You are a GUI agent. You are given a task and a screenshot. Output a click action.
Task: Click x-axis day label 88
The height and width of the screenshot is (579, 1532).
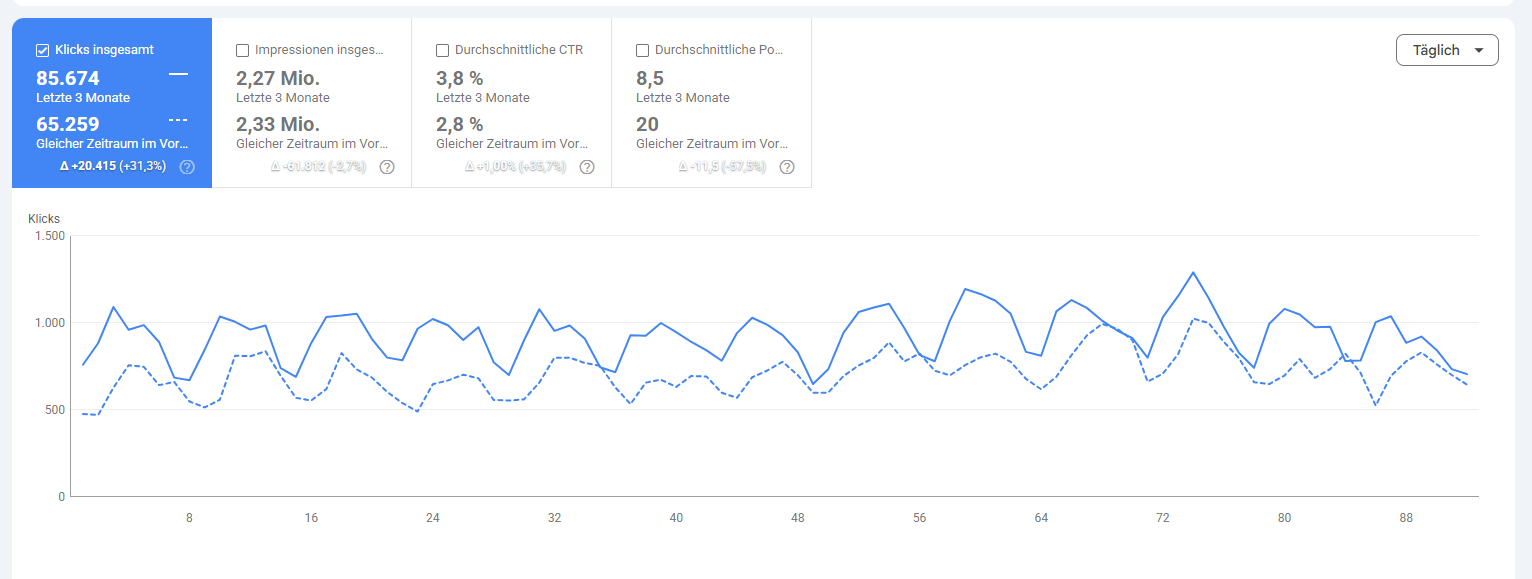(x=1406, y=518)
